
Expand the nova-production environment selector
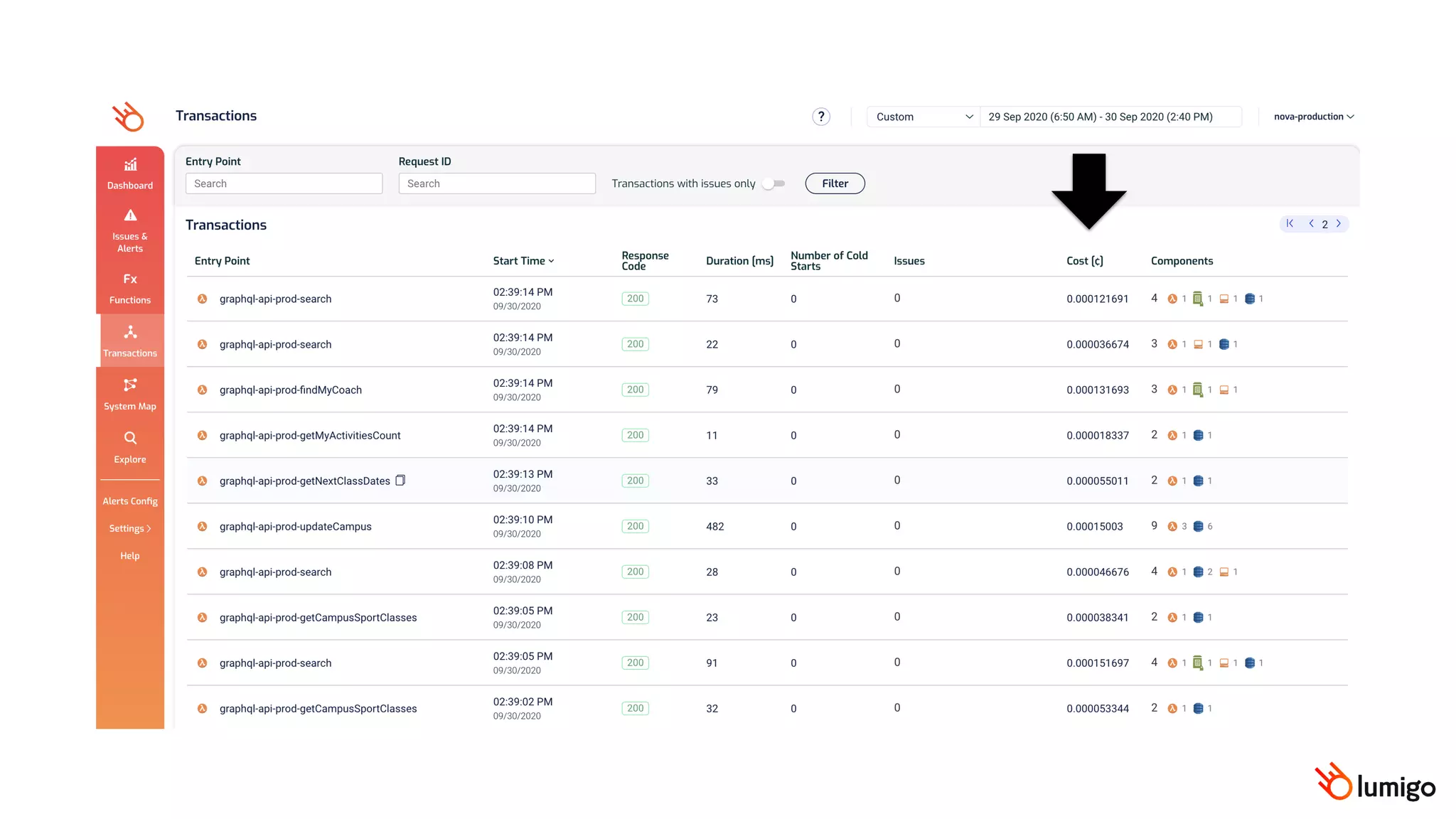click(1313, 117)
